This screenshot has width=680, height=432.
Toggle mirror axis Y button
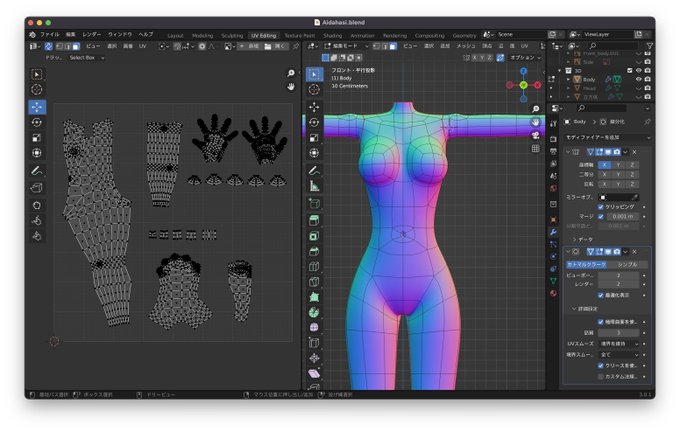[618, 165]
